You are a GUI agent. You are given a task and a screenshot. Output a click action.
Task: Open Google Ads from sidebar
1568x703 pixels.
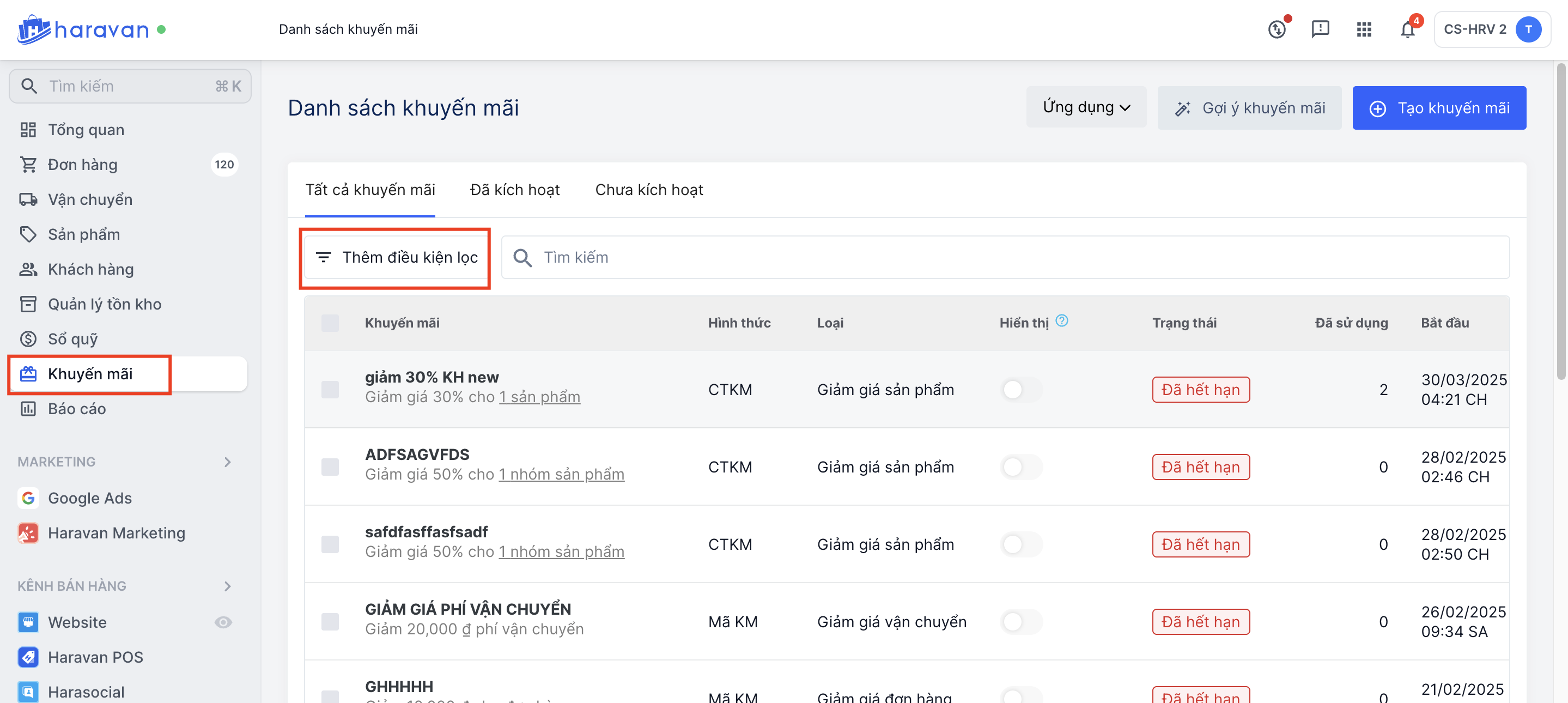(x=89, y=498)
